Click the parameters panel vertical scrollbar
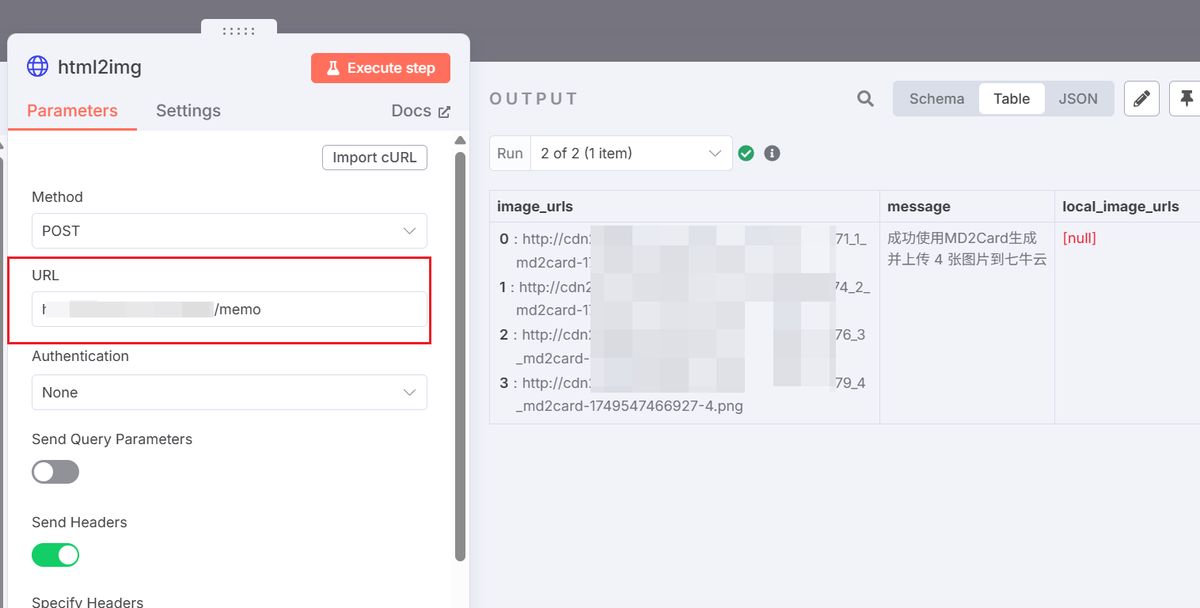Screen dimensions: 1200x608 pyautogui.click(x=460, y=350)
